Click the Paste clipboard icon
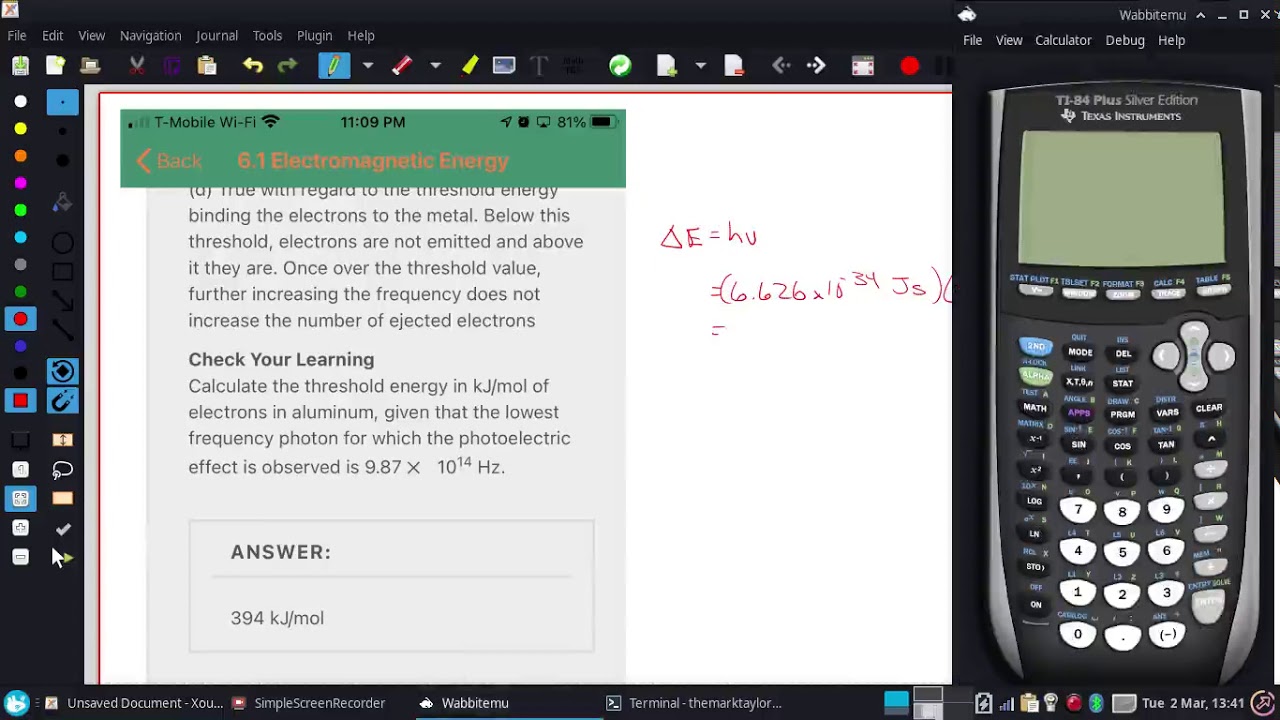Screen dimensions: 1280x720 [x=207, y=66]
